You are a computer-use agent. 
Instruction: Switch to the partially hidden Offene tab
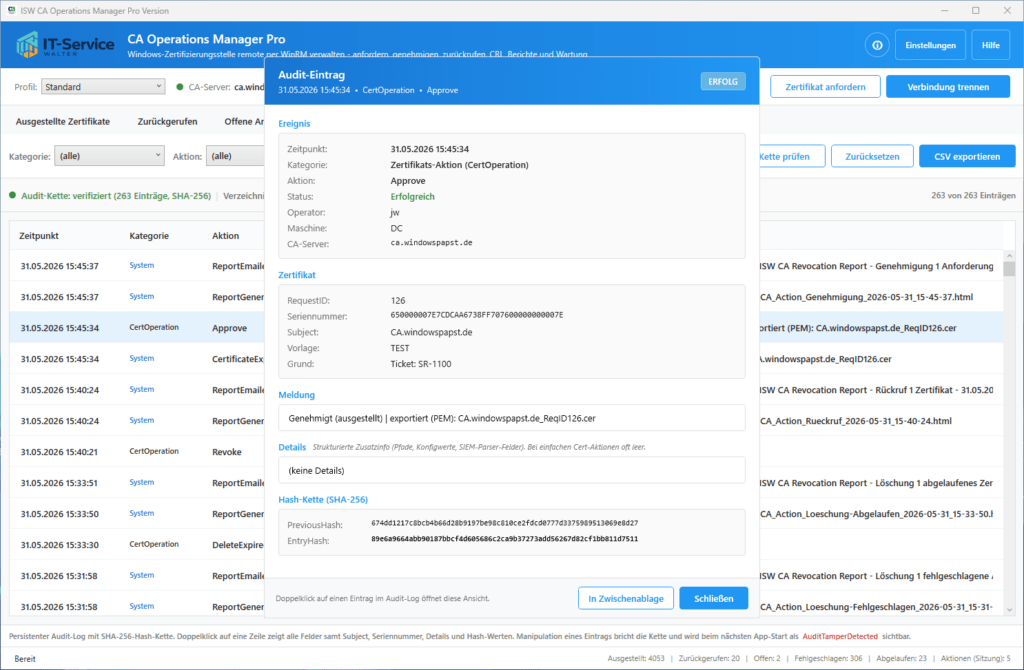[x=244, y=121]
